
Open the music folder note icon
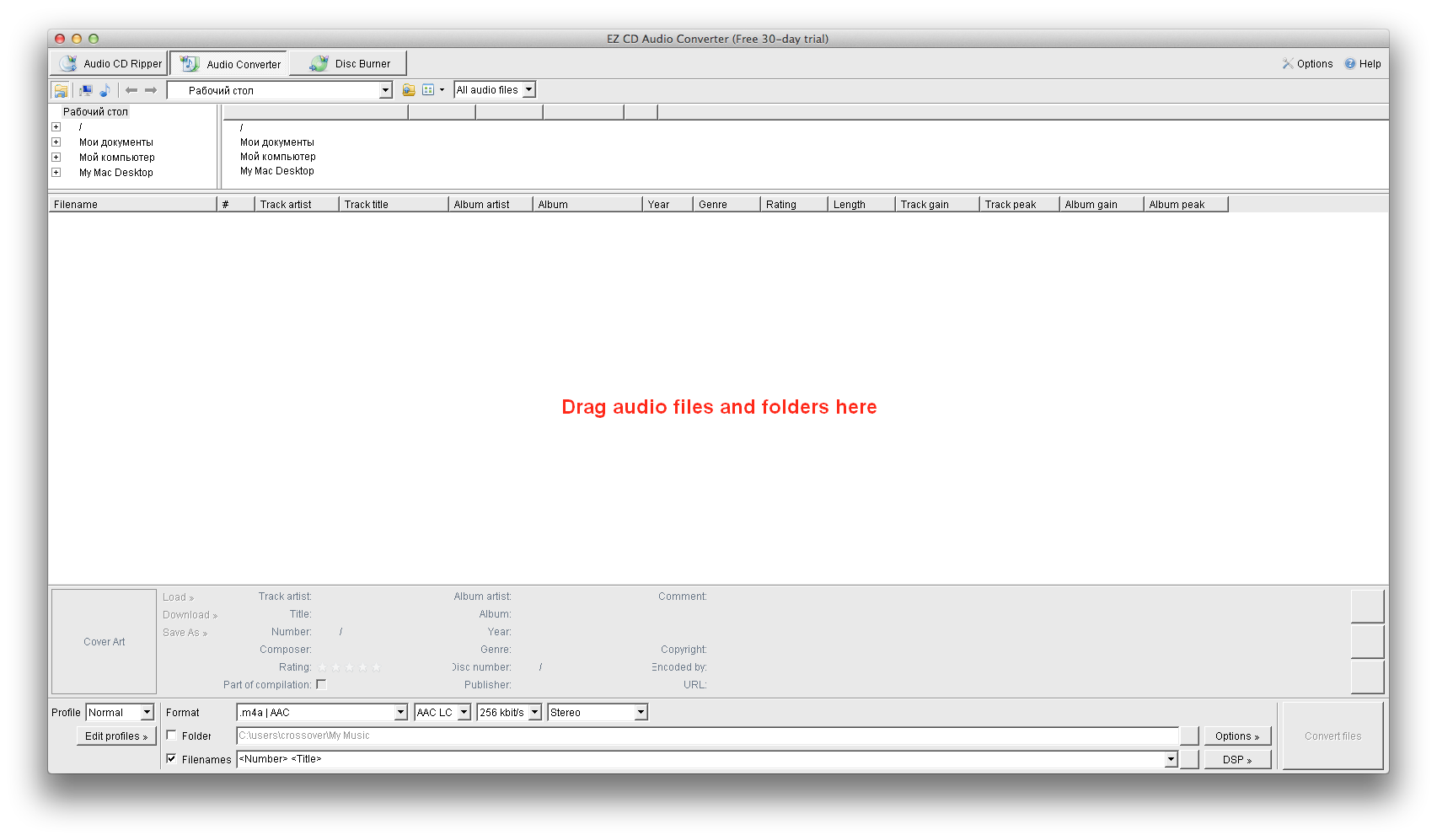click(105, 90)
